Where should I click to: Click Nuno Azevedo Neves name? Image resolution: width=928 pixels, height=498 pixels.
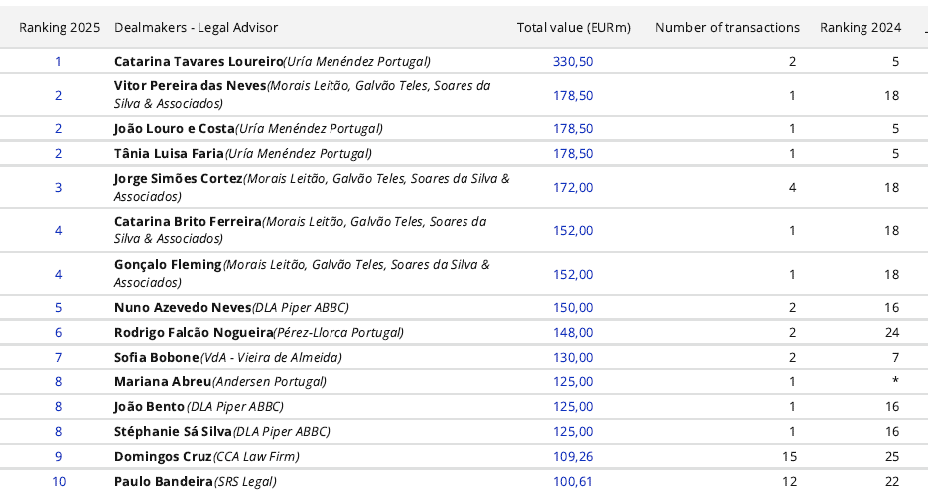[183, 308]
